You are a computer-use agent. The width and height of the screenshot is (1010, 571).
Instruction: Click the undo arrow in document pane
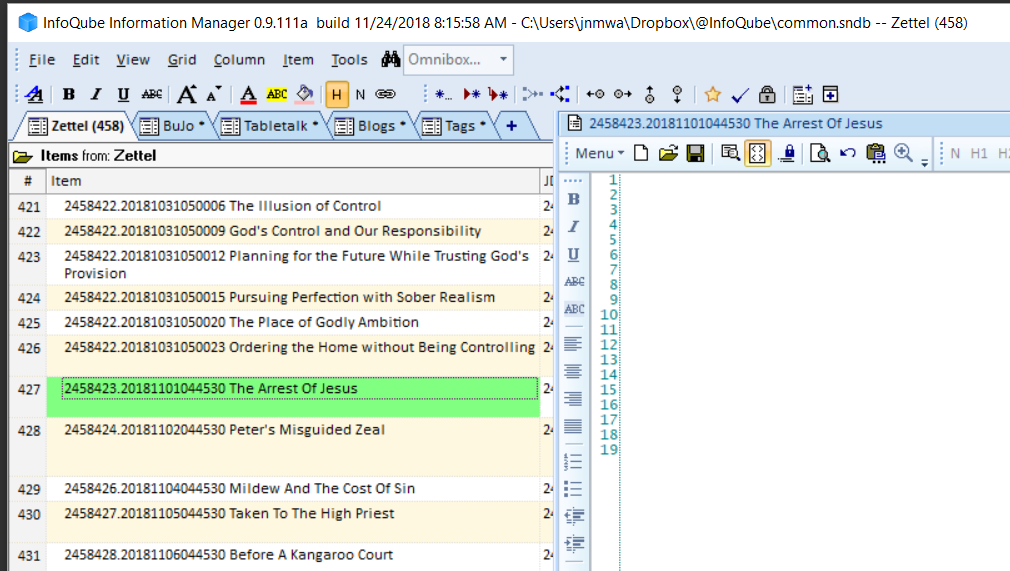coord(848,153)
